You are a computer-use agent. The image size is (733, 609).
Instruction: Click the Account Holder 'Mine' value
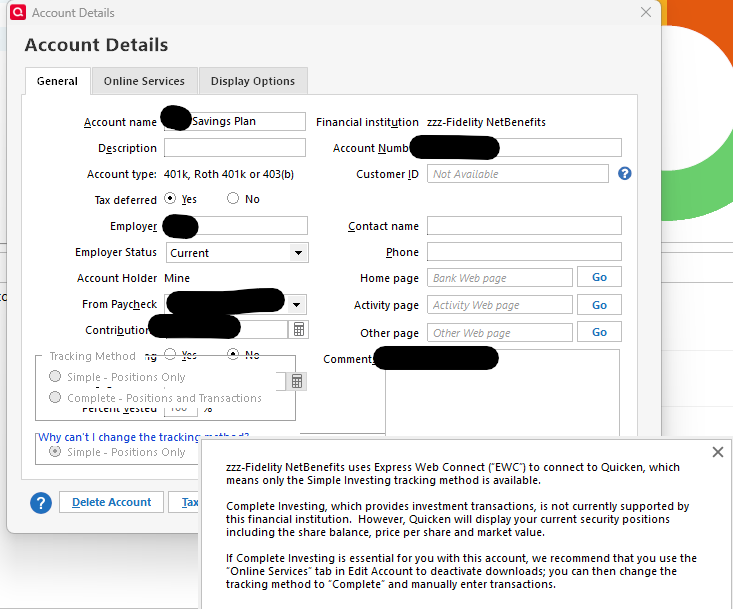(x=177, y=278)
